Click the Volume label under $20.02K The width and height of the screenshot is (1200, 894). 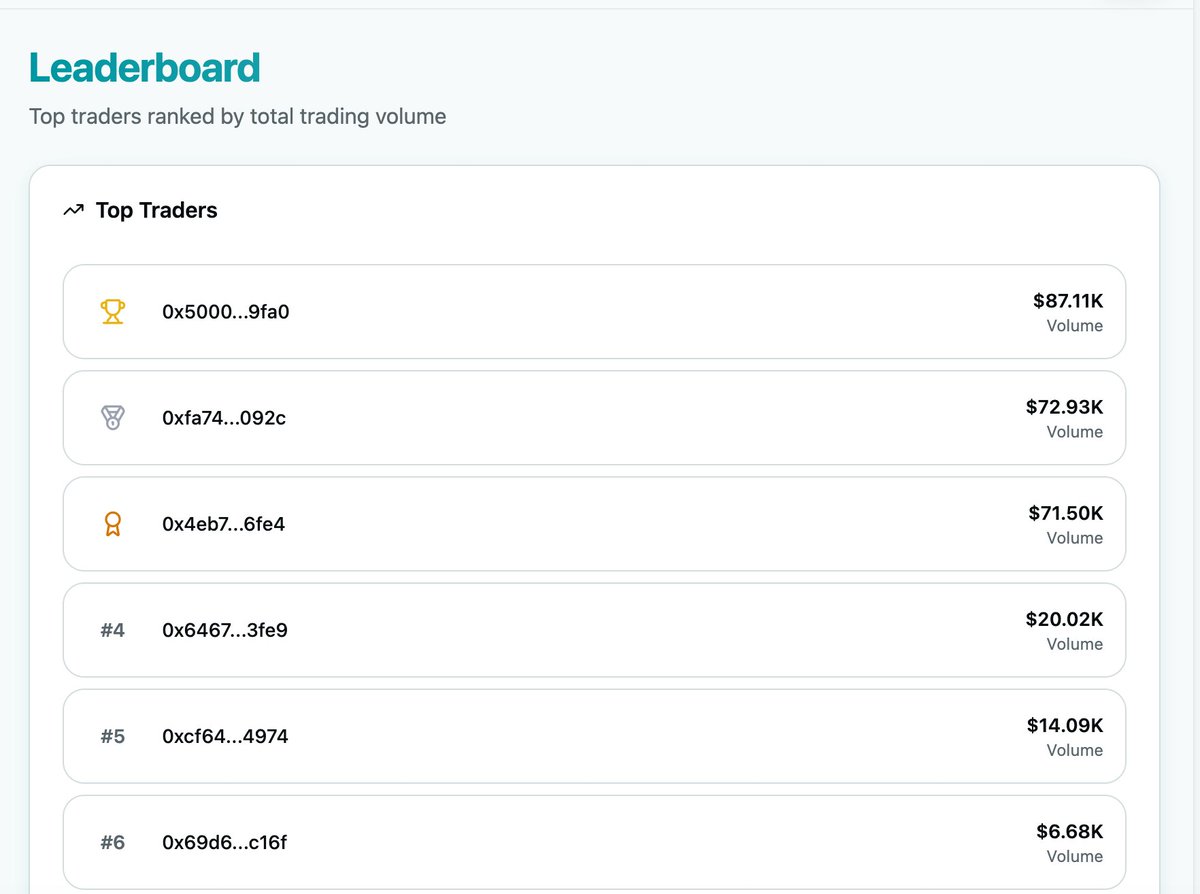(x=1075, y=644)
